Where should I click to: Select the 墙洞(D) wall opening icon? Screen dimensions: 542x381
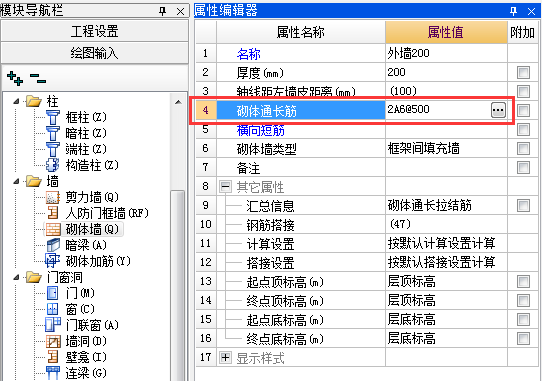click(53, 341)
